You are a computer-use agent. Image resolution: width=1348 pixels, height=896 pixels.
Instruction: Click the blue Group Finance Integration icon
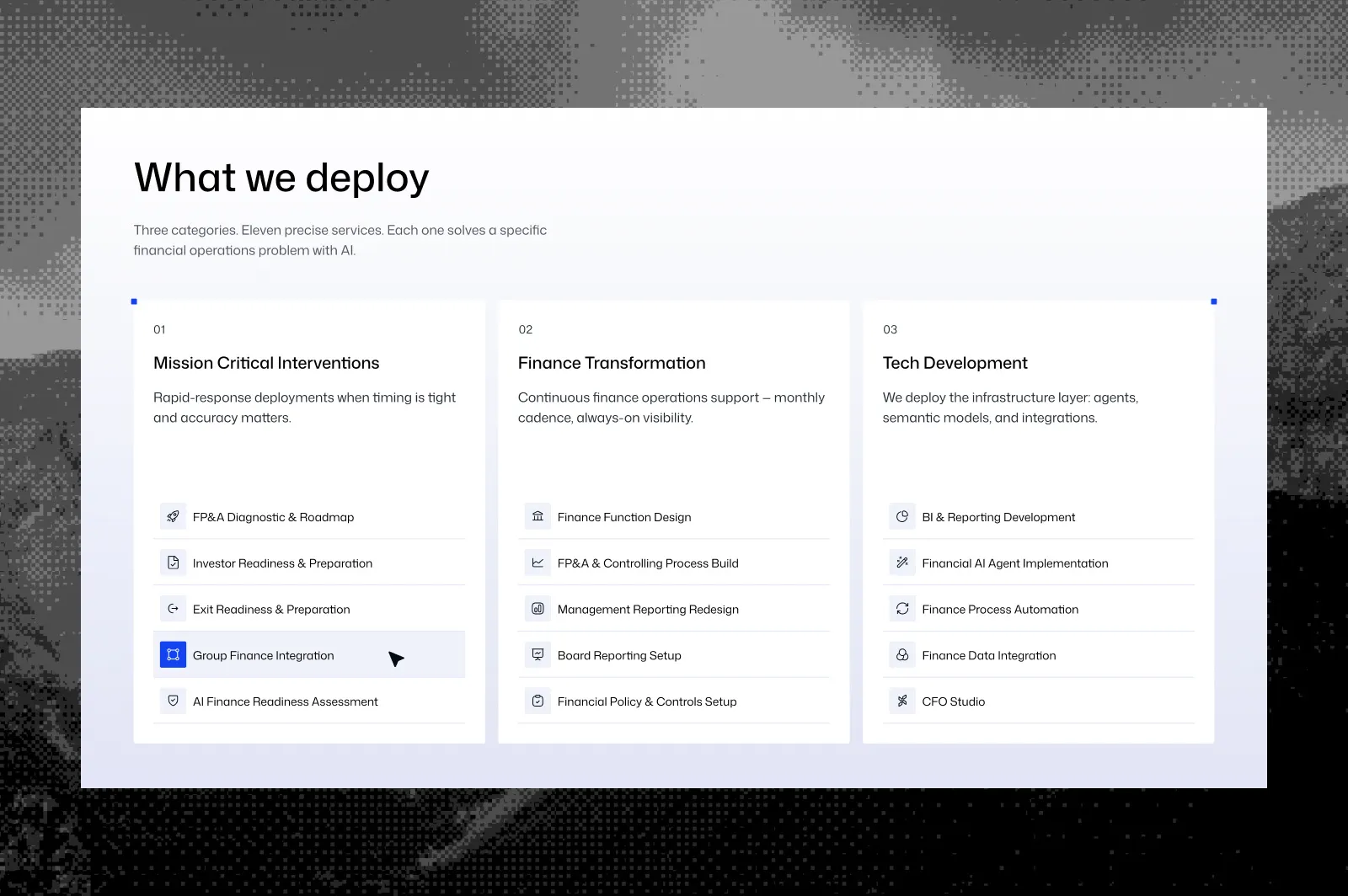173,654
